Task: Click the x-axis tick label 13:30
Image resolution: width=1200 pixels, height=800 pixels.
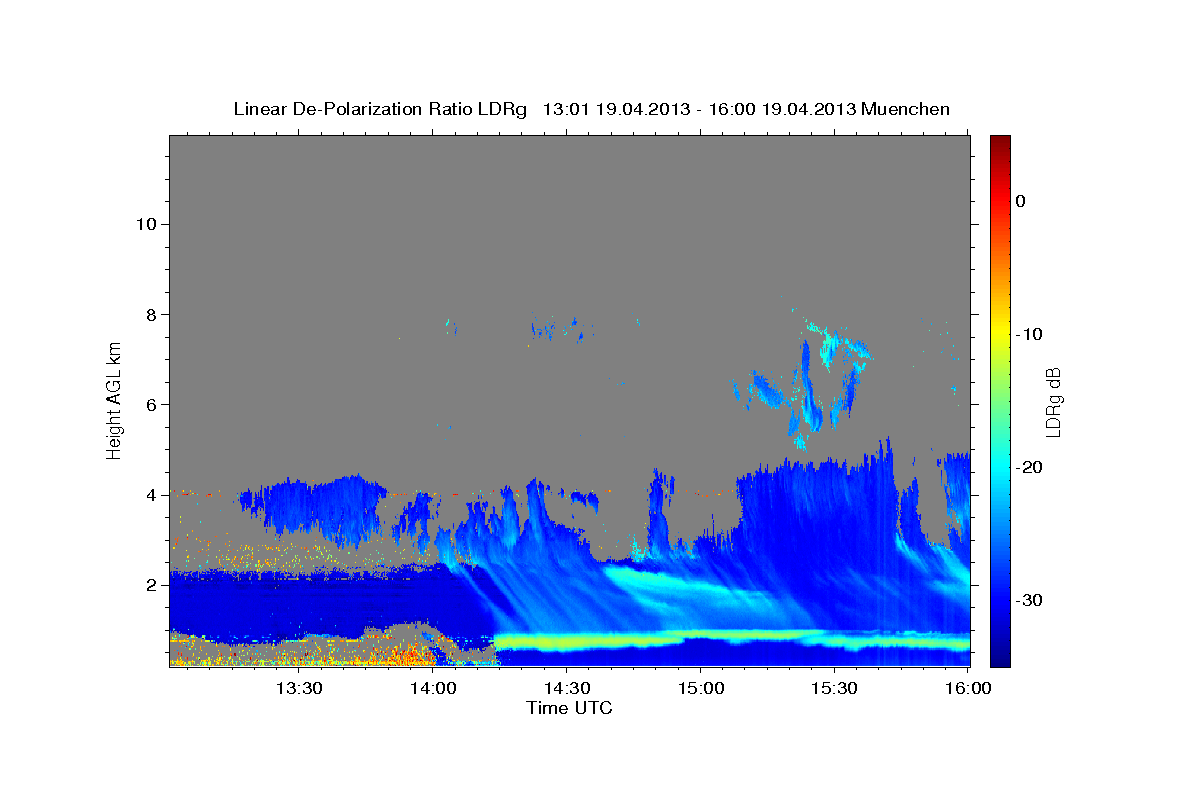Action: pyautogui.click(x=299, y=688)
